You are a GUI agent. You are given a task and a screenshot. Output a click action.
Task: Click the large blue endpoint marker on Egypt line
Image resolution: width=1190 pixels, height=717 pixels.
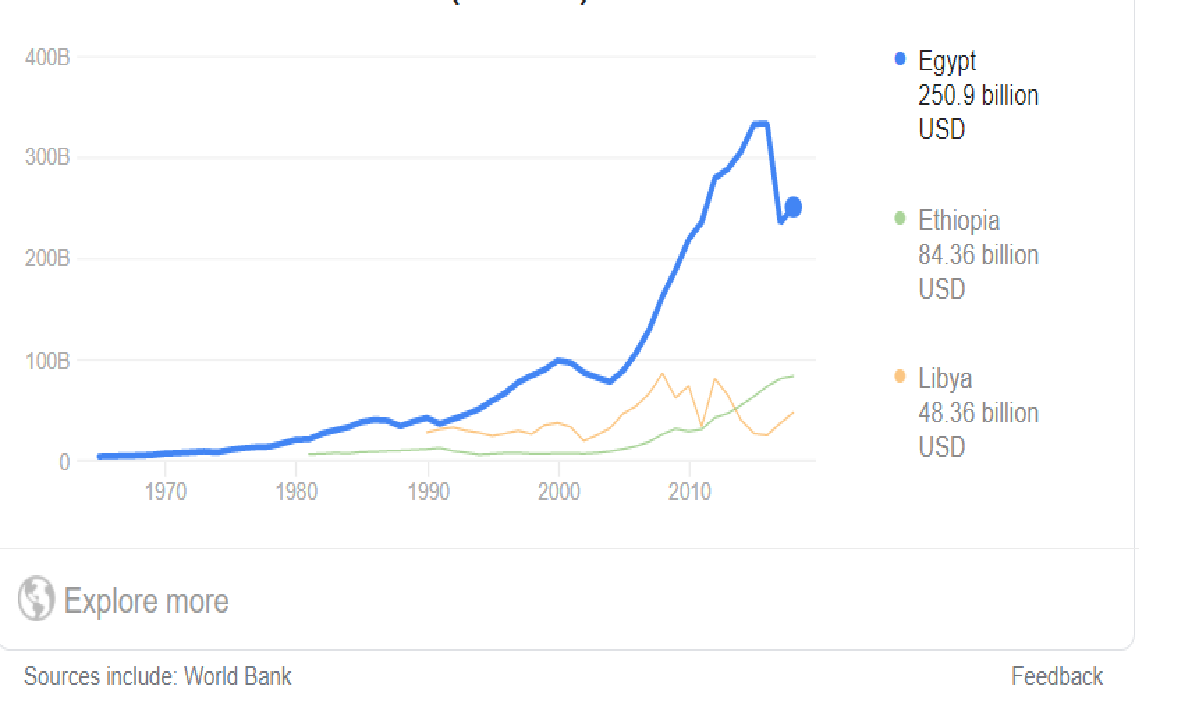[x=793, y=206]
